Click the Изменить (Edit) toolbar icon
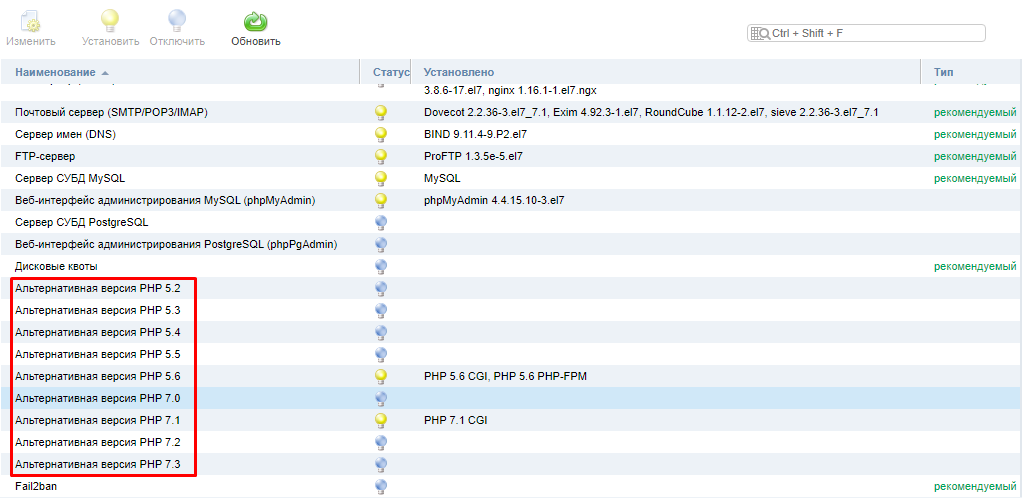 pos(30,22)
